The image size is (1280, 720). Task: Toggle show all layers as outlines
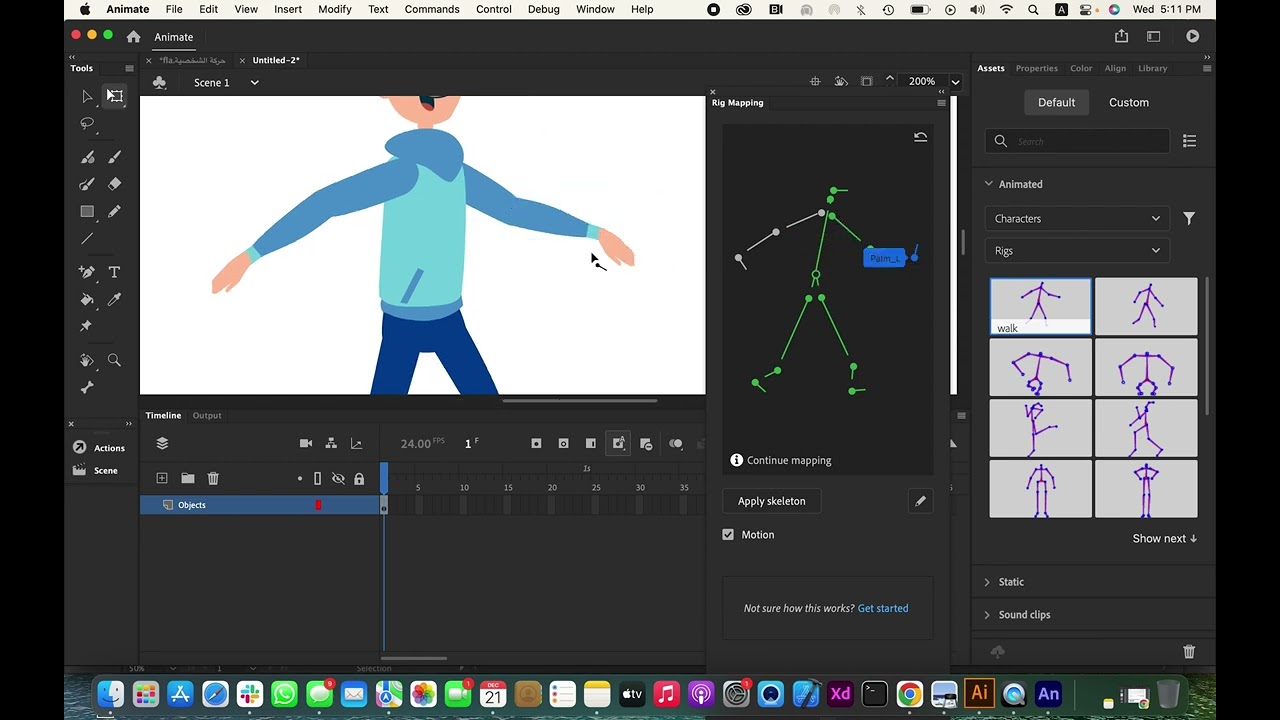(317, 479)
